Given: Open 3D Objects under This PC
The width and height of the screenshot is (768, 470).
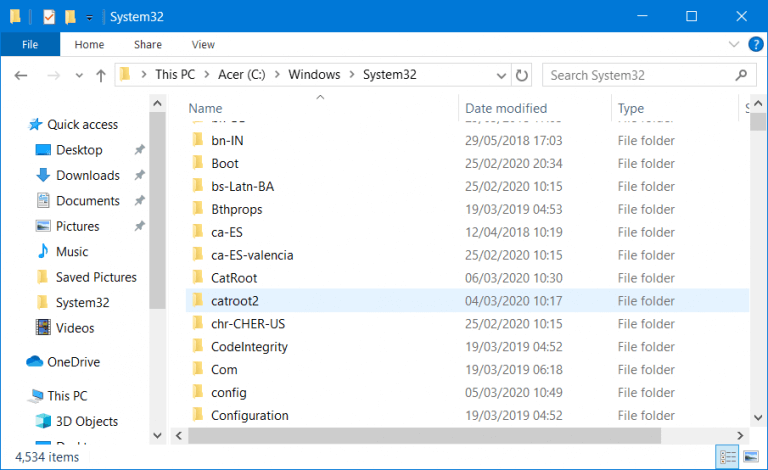Looking at the screenshot, I should tap(87, 421).
